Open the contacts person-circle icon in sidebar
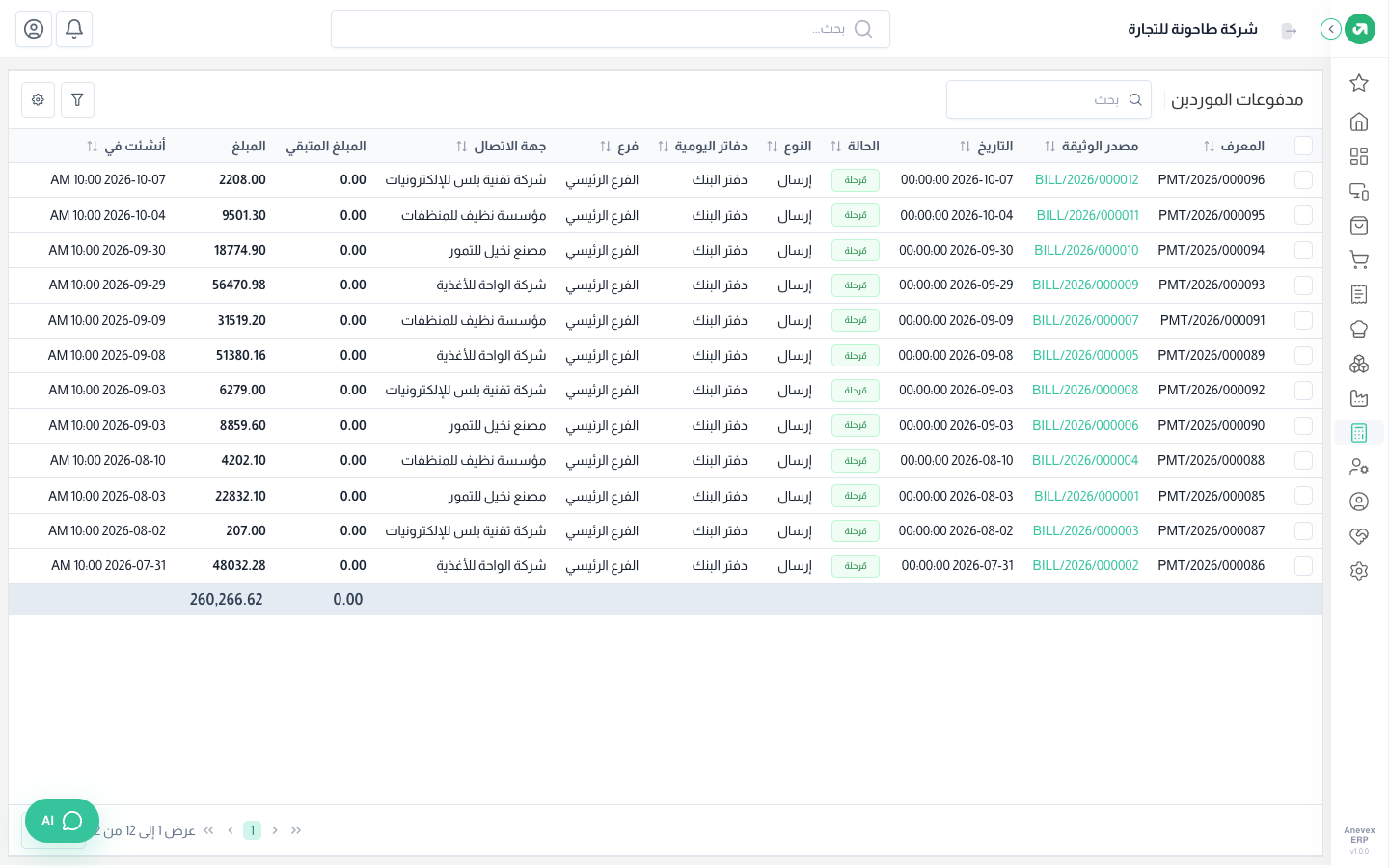This screenshot has width=1389, height=868. coord(1359,502)
